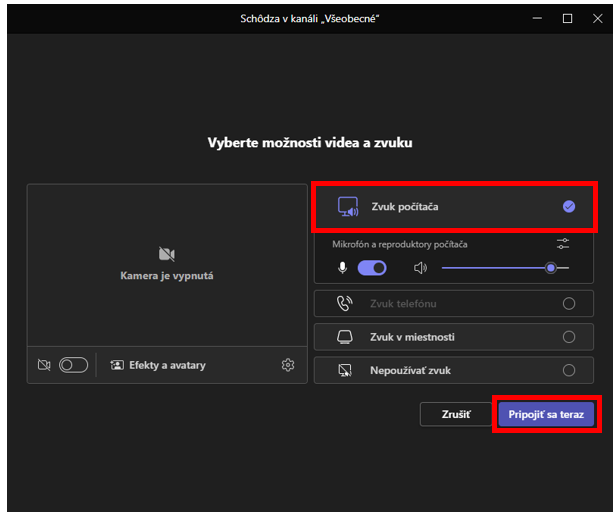615x515 pixels.
Task: Select the Zvuk počítača option
Action: coord(454,207)
